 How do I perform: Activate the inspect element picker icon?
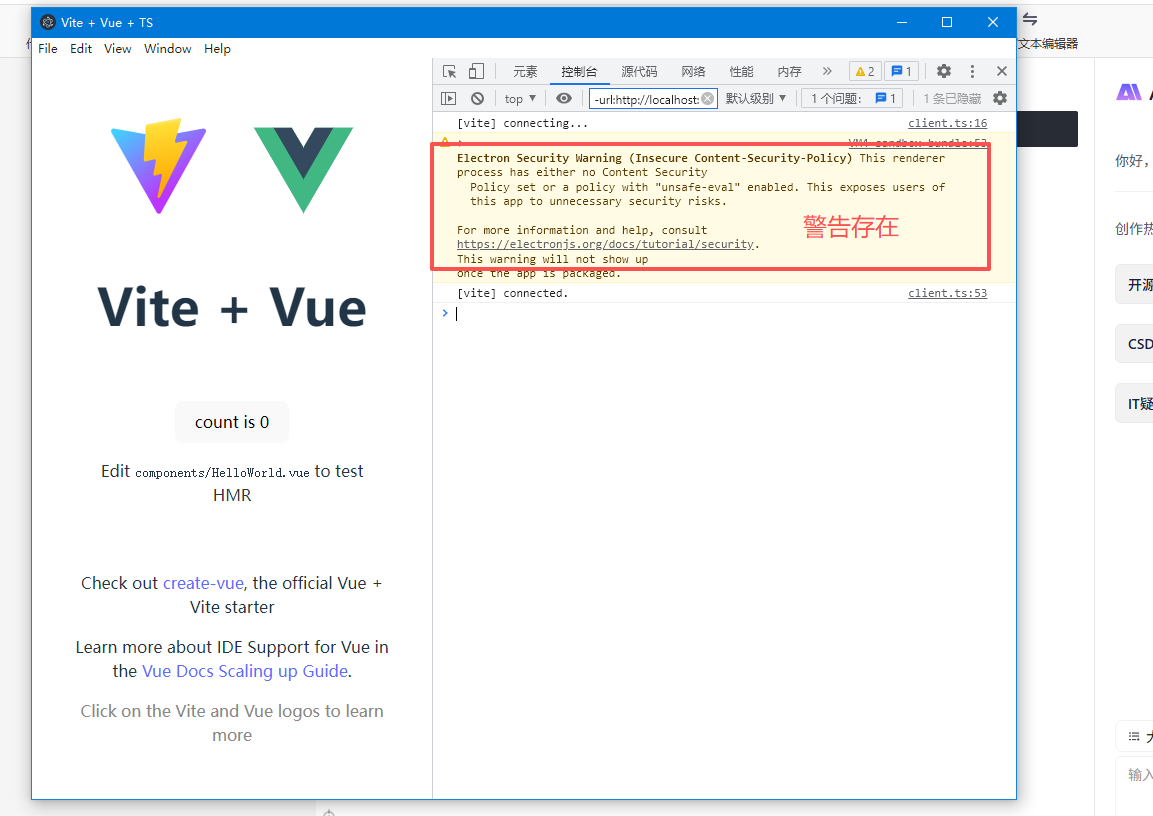point(449,71)
